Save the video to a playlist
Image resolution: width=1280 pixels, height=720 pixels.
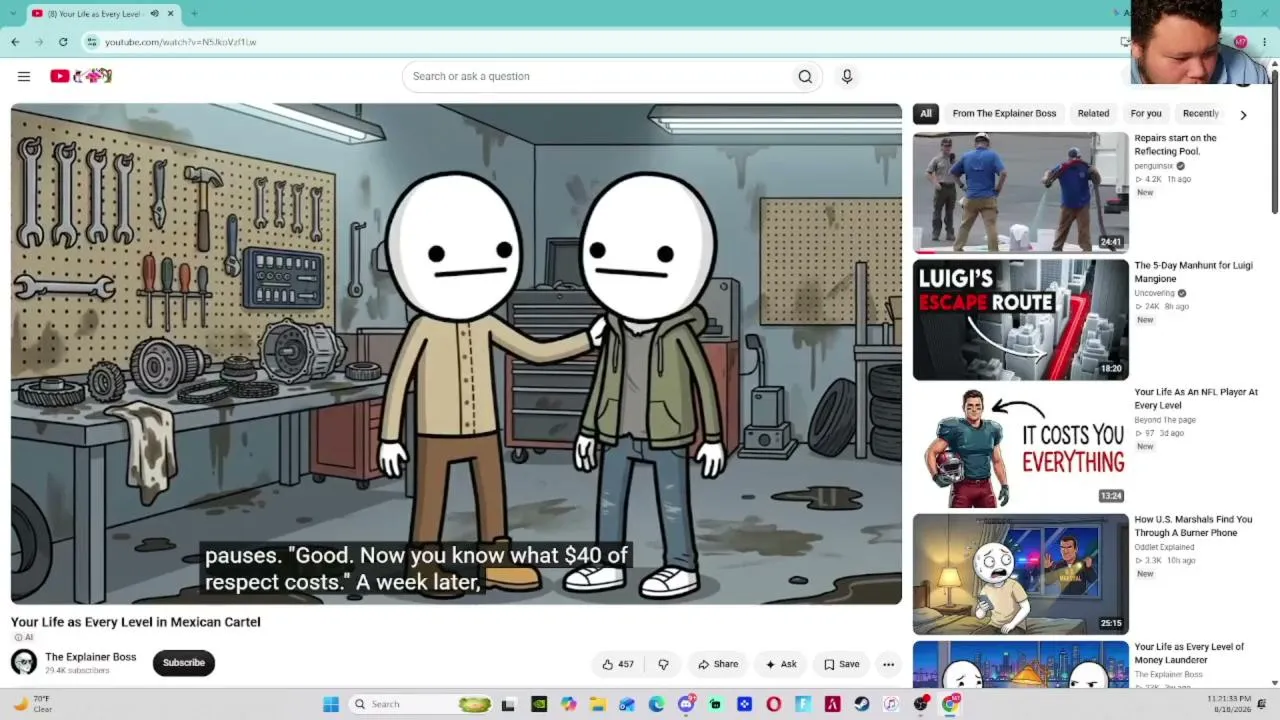click(x=842, y=664)
